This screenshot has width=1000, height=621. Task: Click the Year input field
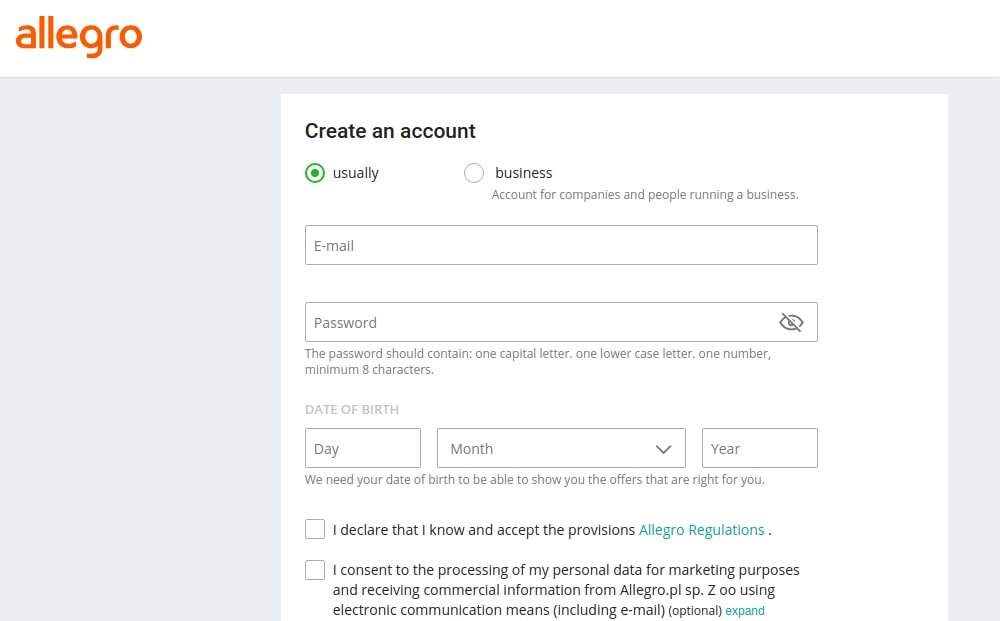[x=759, y=448]
